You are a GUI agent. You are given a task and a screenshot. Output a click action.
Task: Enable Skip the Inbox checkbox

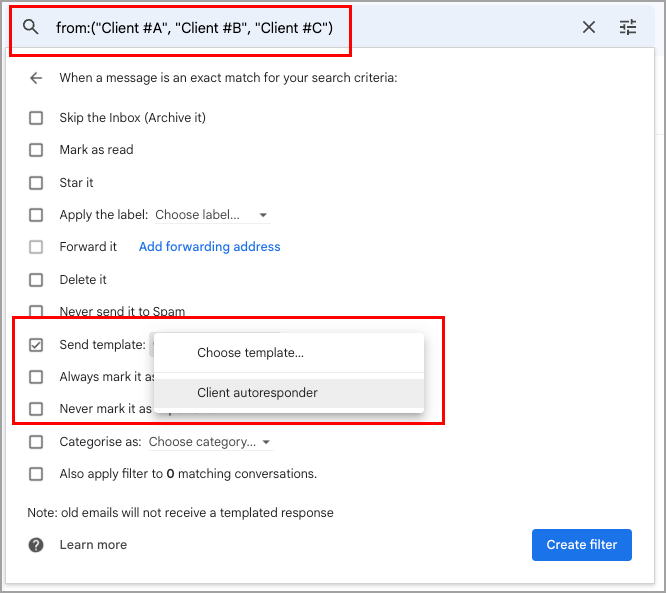(x=36, y=118)
